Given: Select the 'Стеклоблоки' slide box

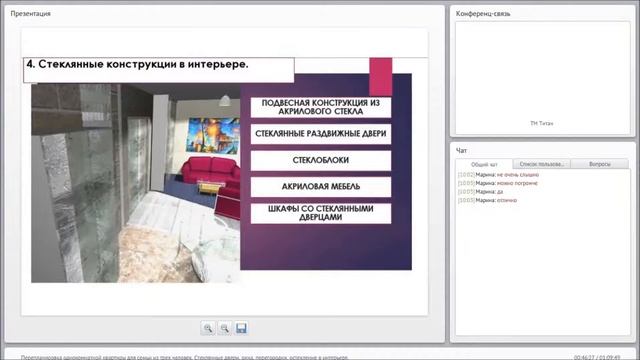Looking at the screenshot, I should point(321,160).
